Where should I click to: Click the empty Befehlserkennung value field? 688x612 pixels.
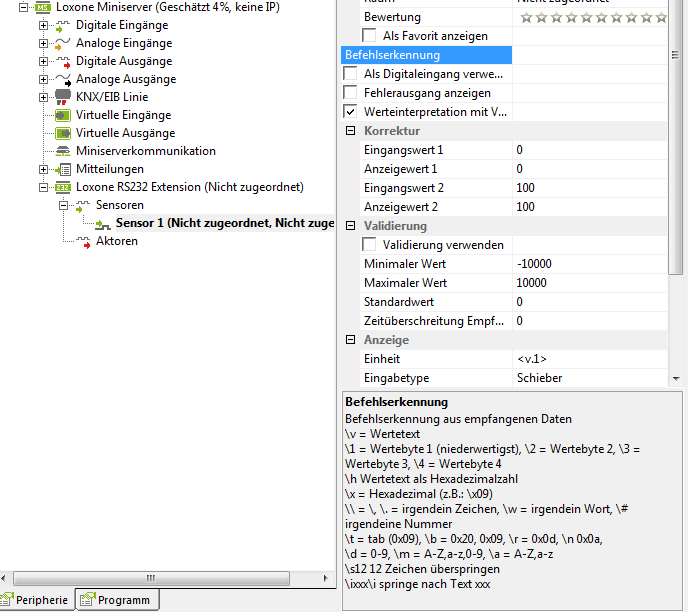589,55
